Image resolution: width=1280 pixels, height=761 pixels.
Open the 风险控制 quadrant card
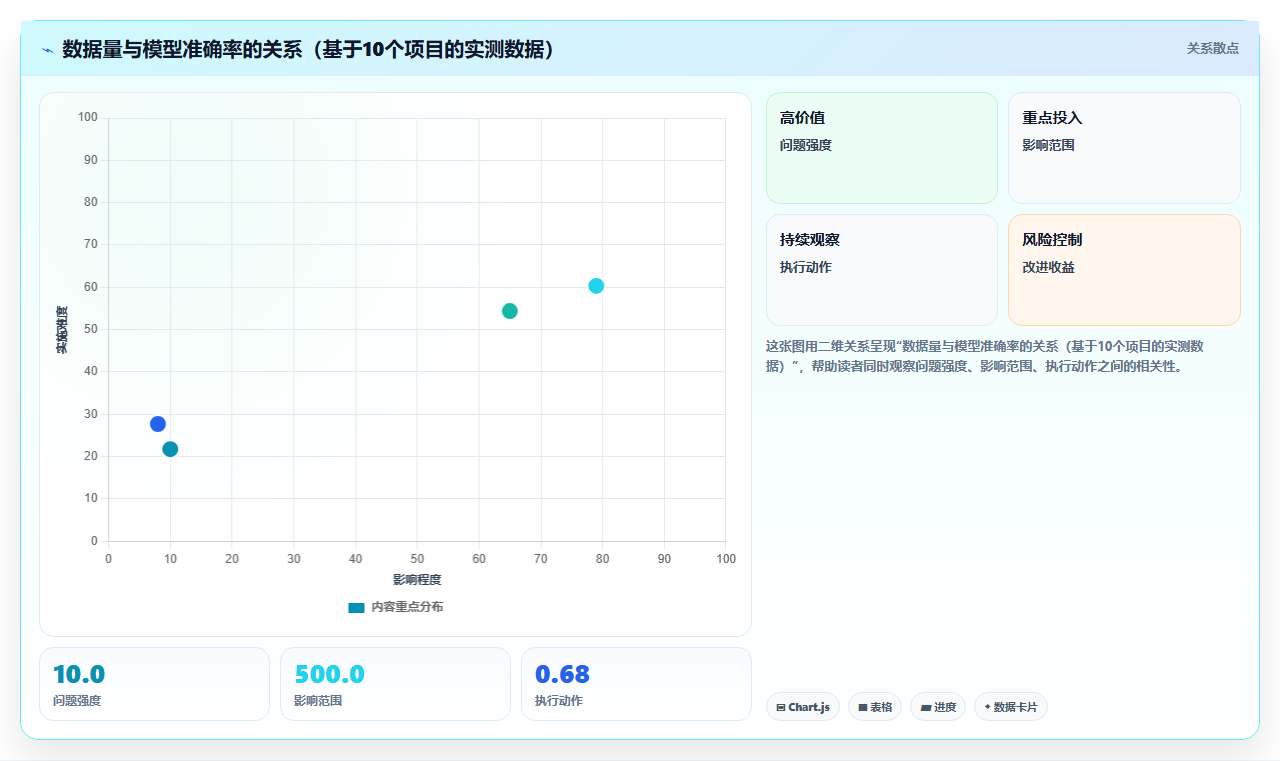click(1124, 270)
